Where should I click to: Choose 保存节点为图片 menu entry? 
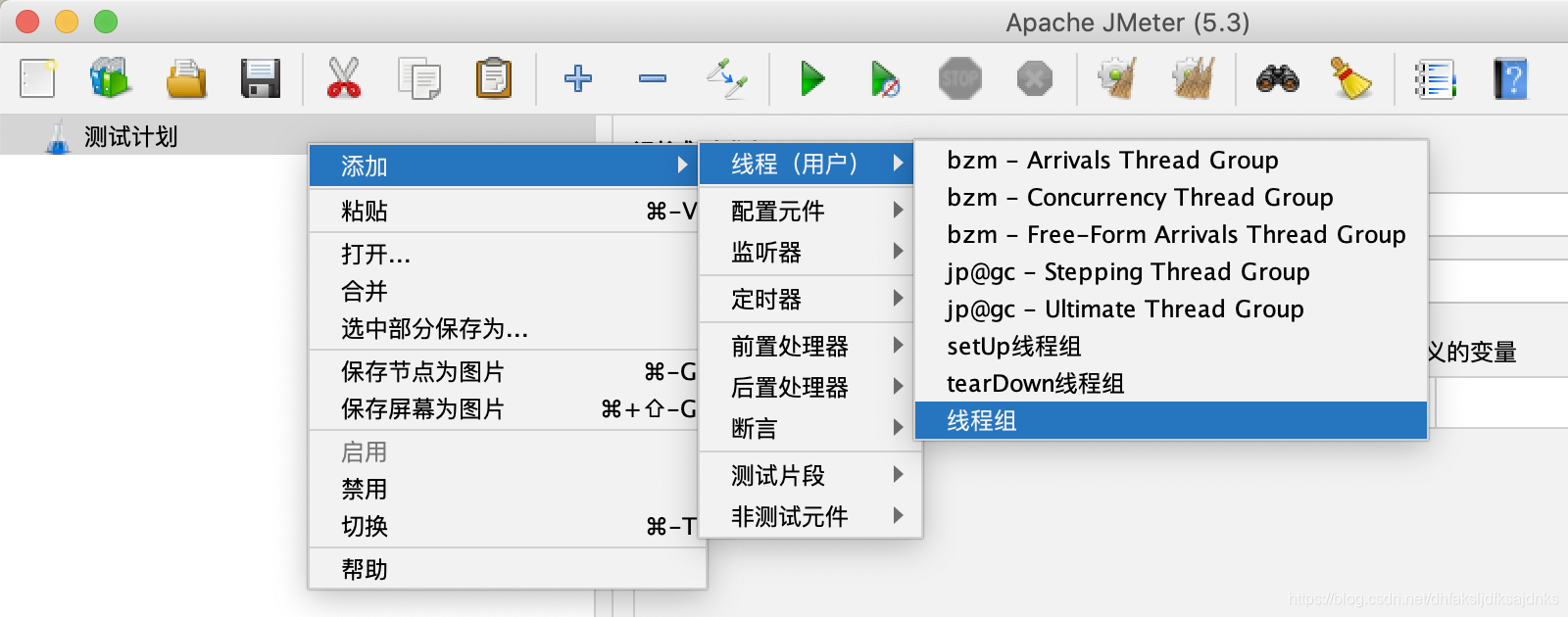[504, 372]
